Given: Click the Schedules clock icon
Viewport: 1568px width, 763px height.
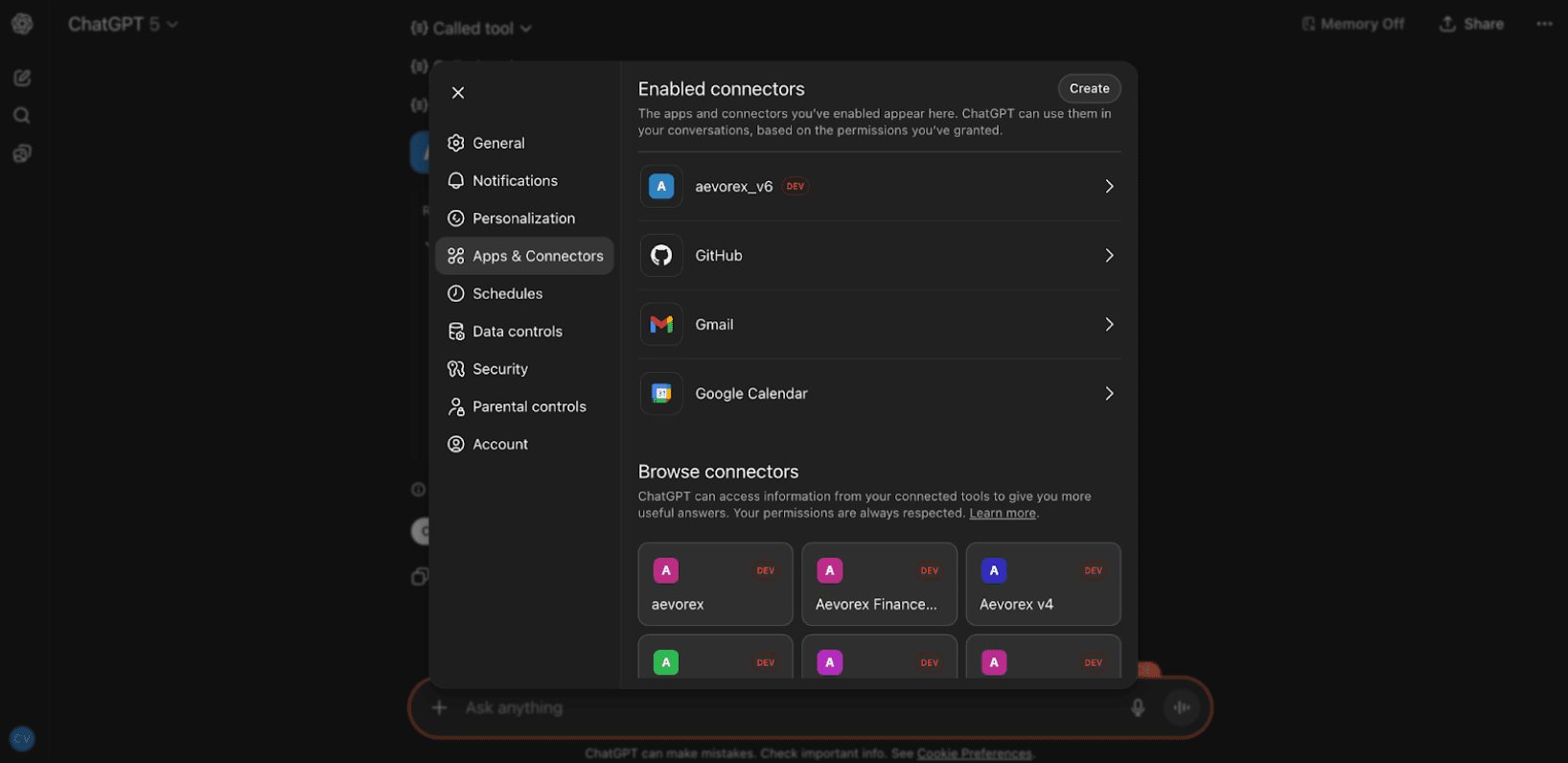Looking at the screenshot, I should 456,293.
